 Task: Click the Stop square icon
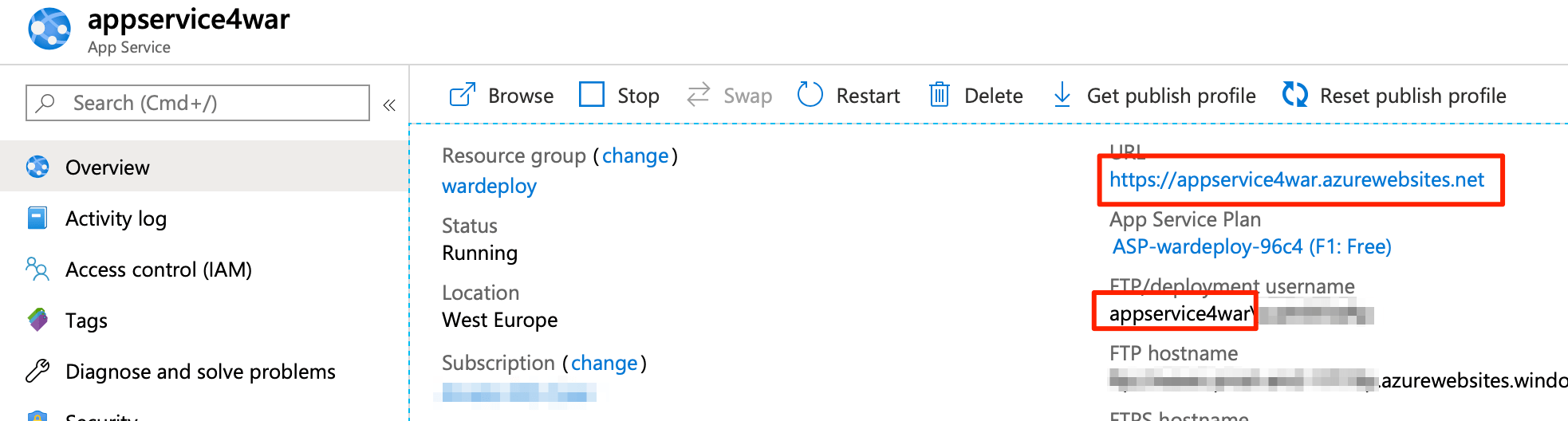click(x=592, y=94)
